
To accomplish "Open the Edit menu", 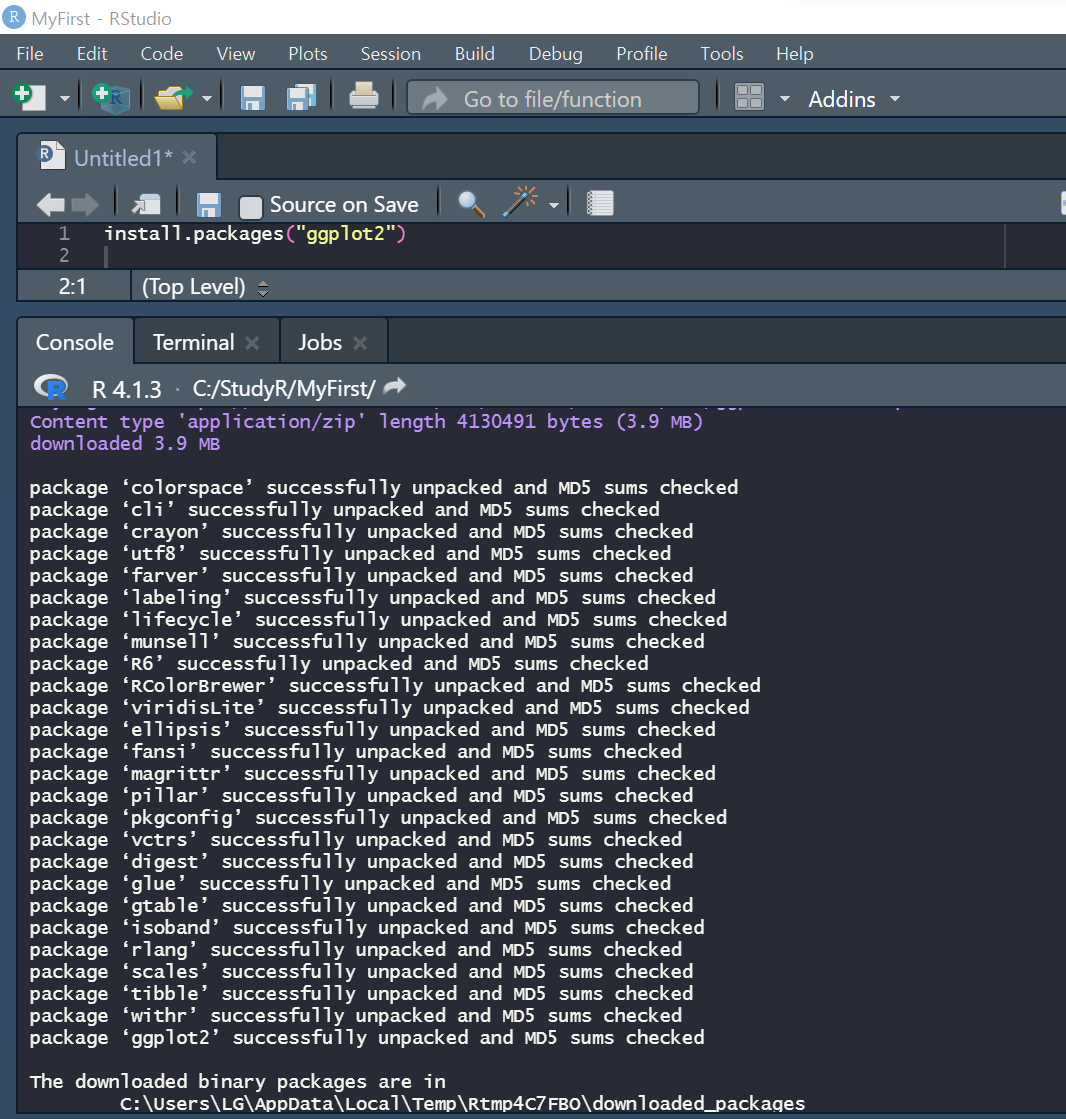I will pyautogui.click(x=92, y=54).
